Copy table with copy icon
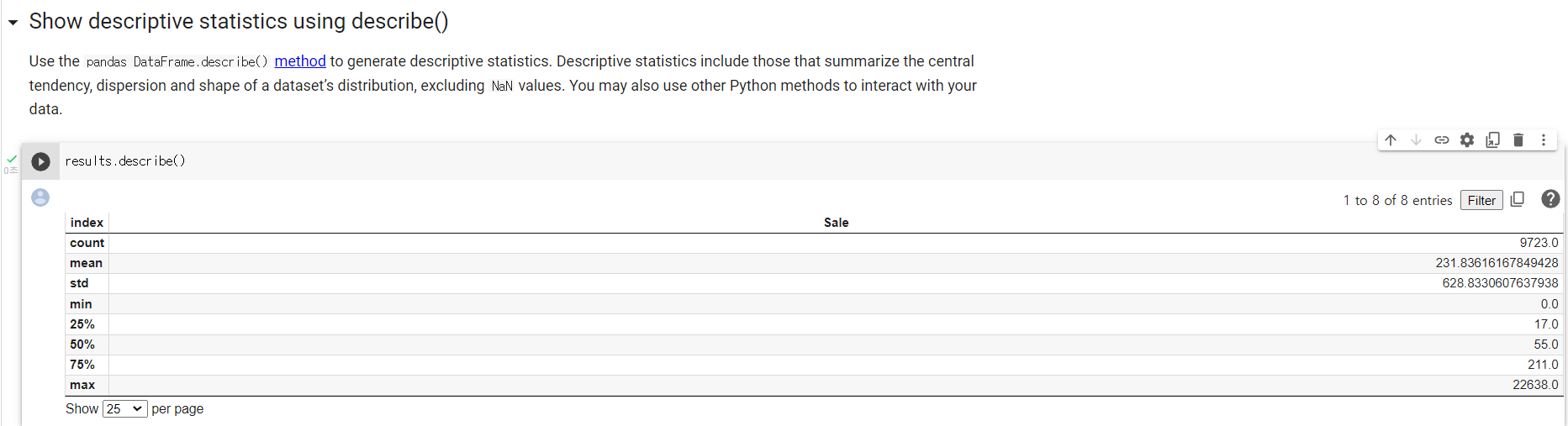Screen dimensions: 1568x426 click(x=1518, y=200)
